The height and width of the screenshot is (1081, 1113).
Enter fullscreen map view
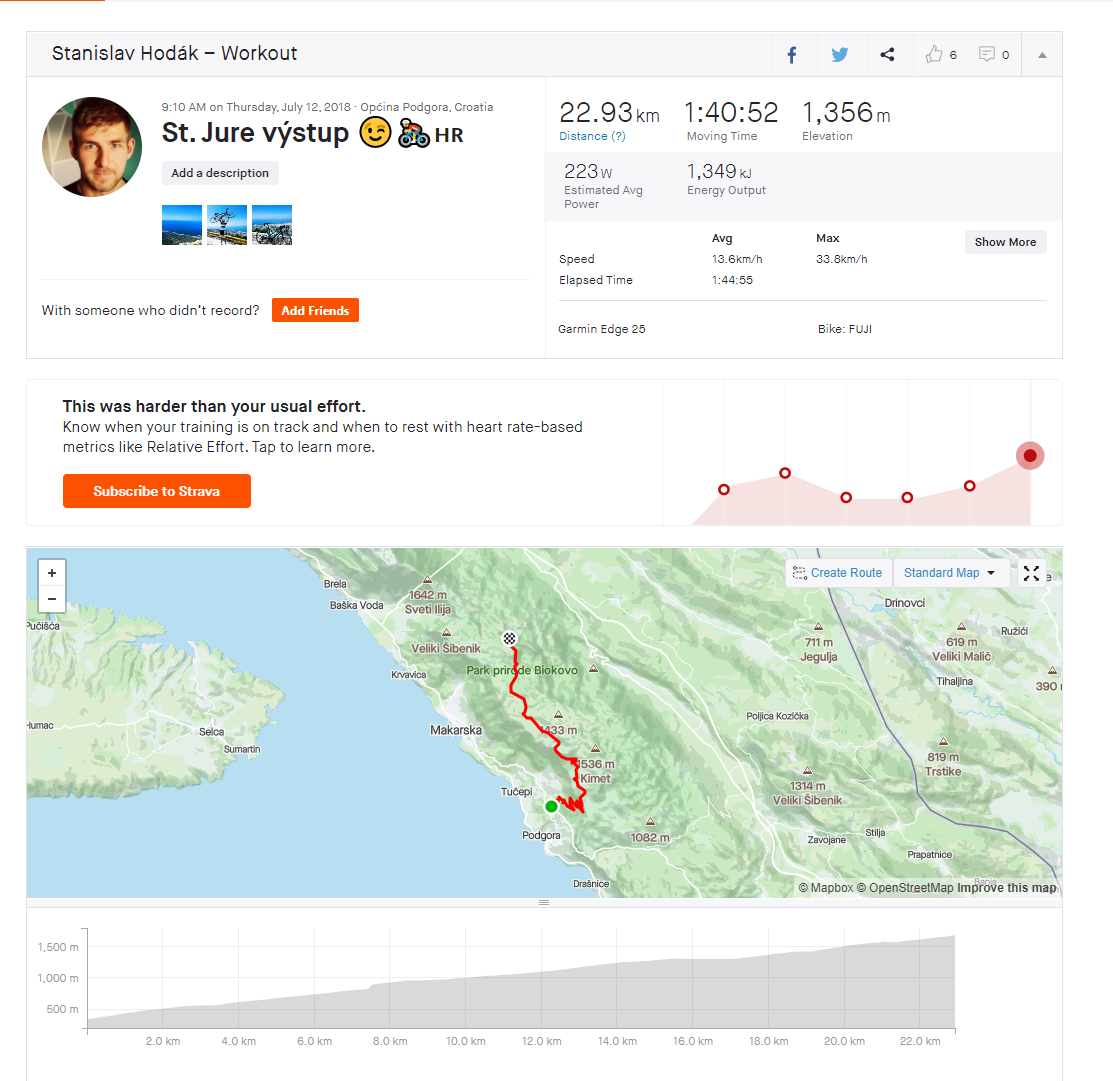click(x=1031, y=573)
